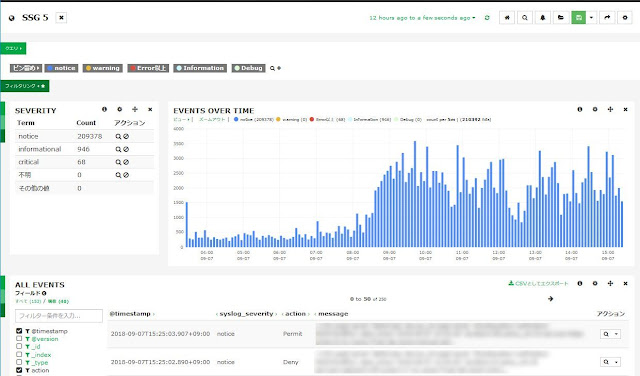The height and width of the screenshot is (376, 640).
Task: Exclude critical term with ban icon
Action: point(126,162)
